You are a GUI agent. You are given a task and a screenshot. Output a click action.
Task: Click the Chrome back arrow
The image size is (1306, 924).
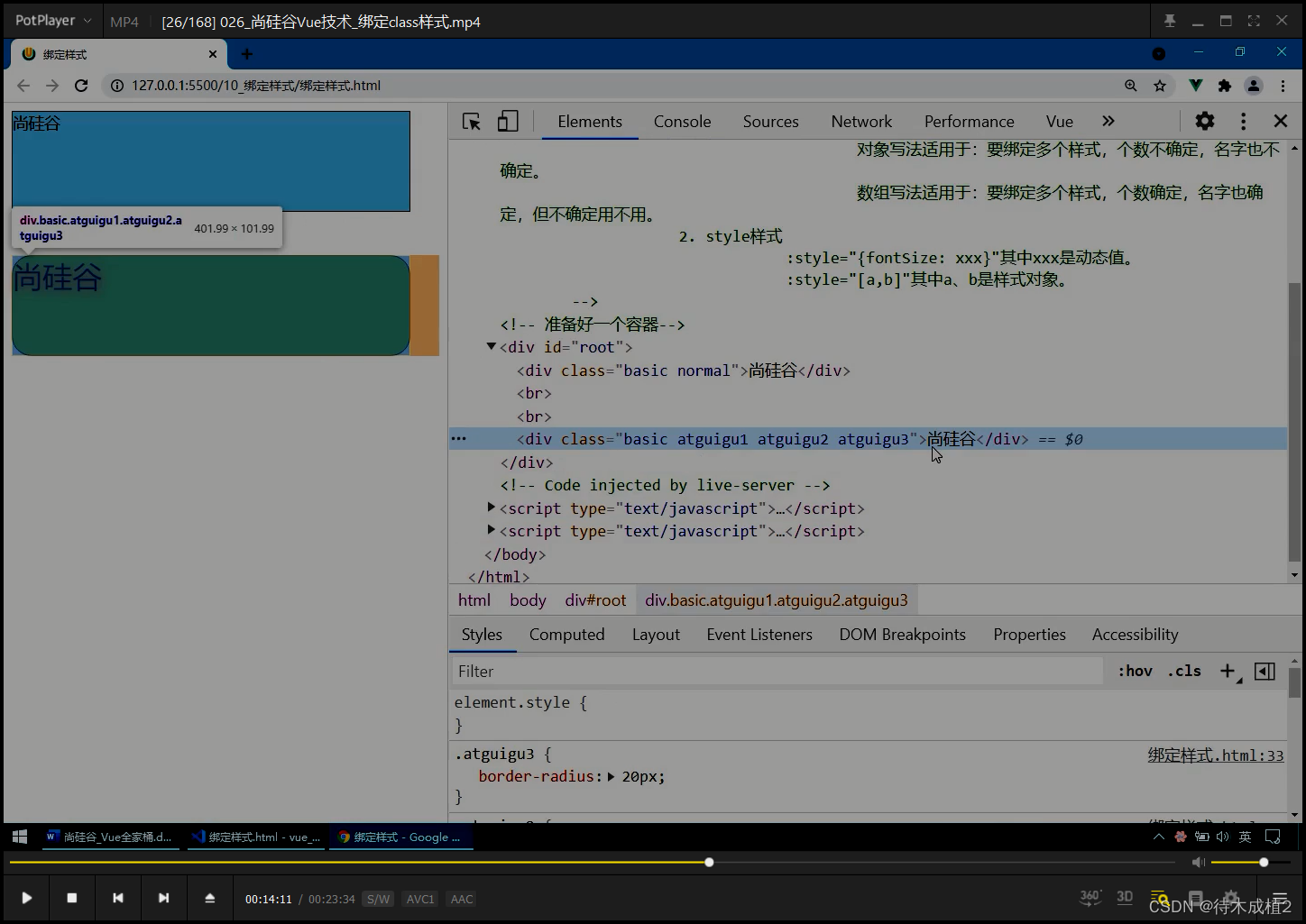click(23, 86)
